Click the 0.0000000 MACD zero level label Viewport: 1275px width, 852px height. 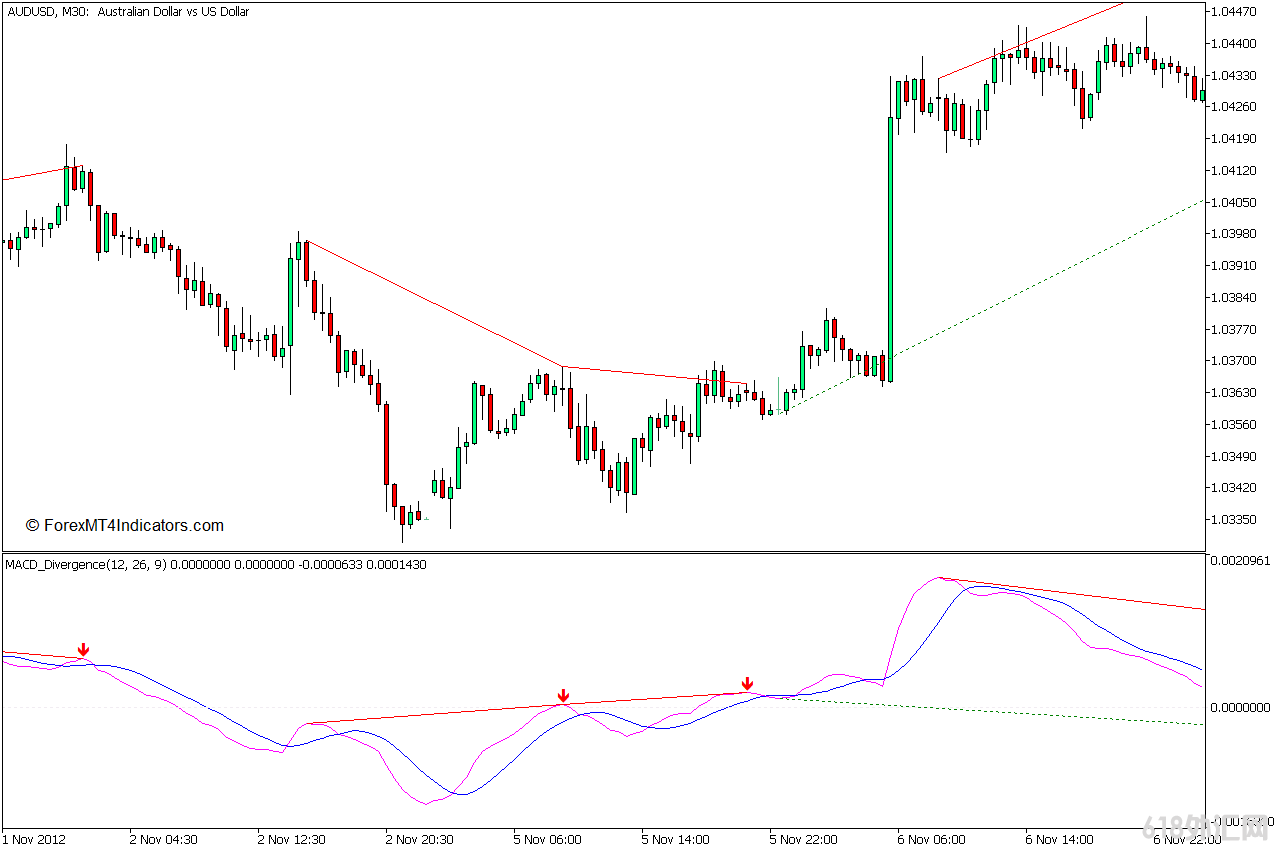pyautogui.click(x=1238, y=707)
